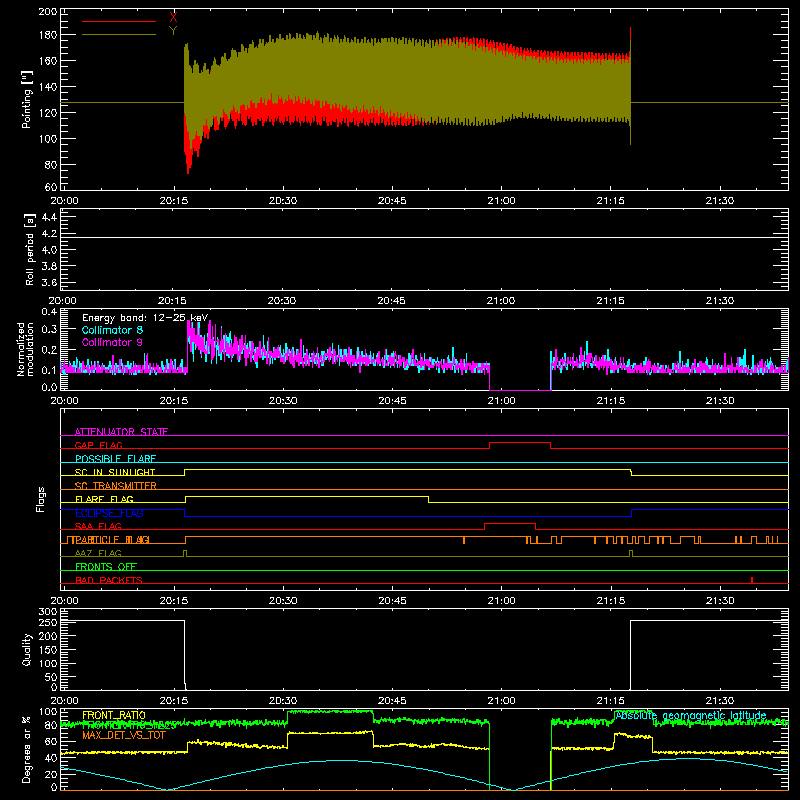The height and width of the screenshot is (800, 800).
Task: Click '21:00' time label under Pointing plot
Action: 501,201
